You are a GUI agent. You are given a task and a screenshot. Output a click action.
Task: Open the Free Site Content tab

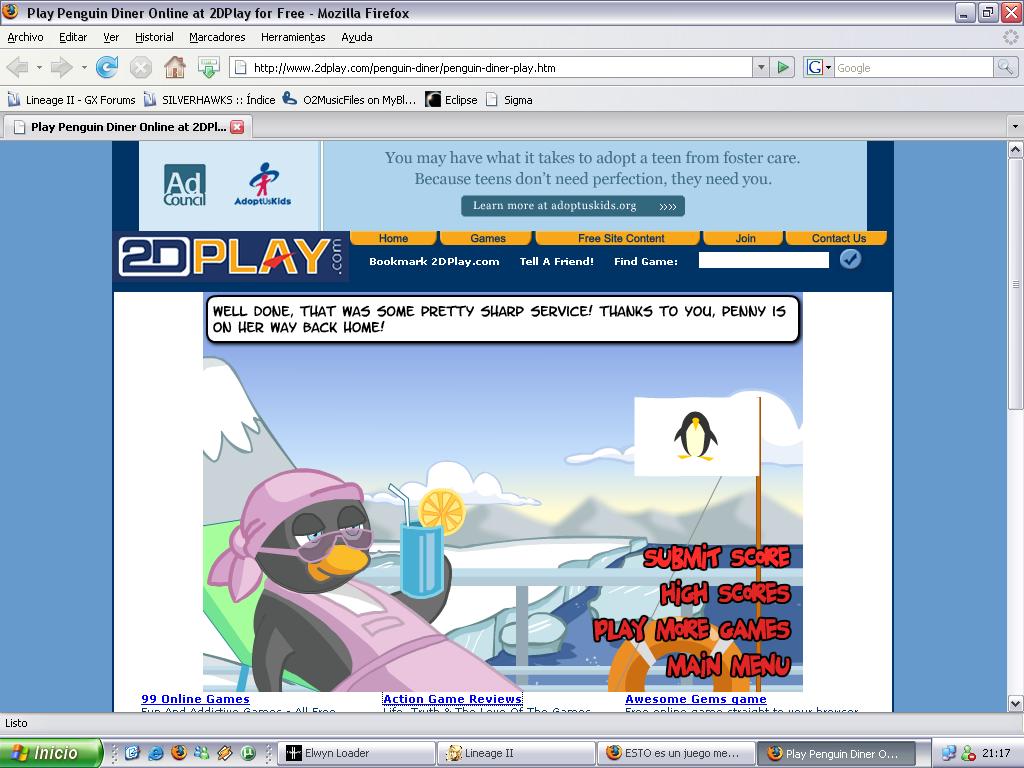[x=620, y=238]
